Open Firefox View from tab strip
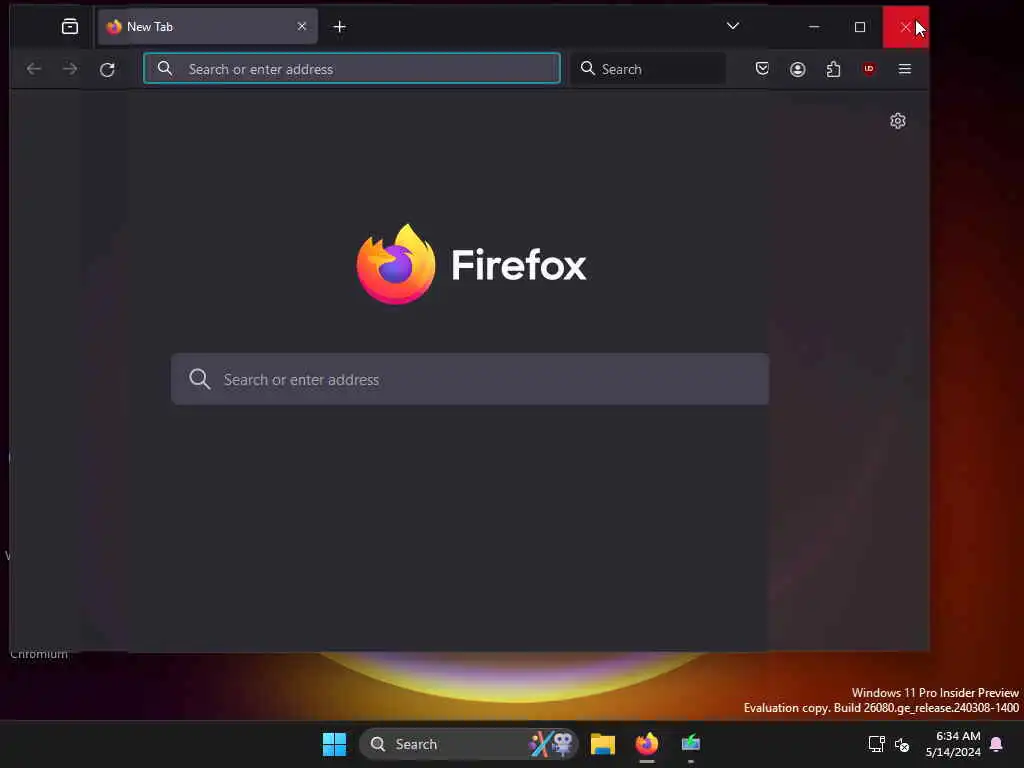This screenshot has width=1024, height=768. 70,26
